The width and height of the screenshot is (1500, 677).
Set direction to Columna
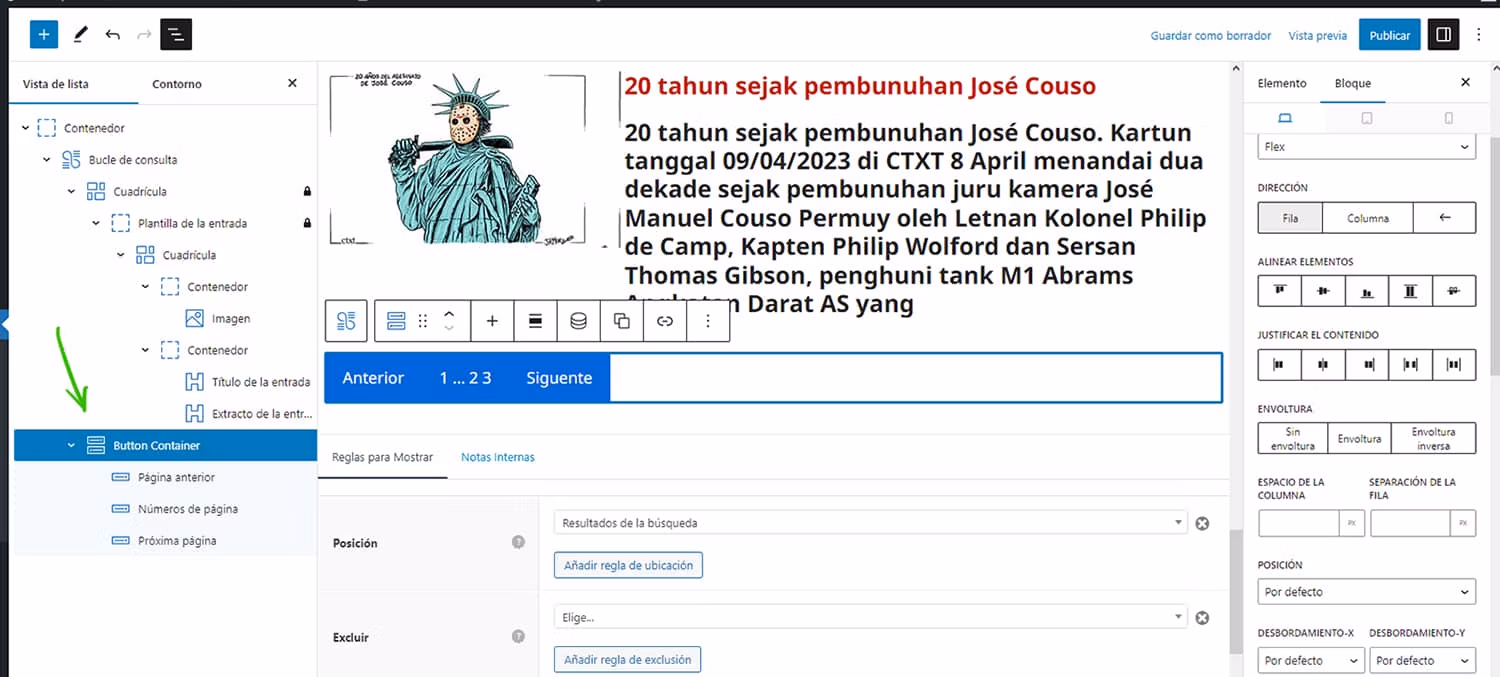pyautogui.click(x=1368, y=218)
